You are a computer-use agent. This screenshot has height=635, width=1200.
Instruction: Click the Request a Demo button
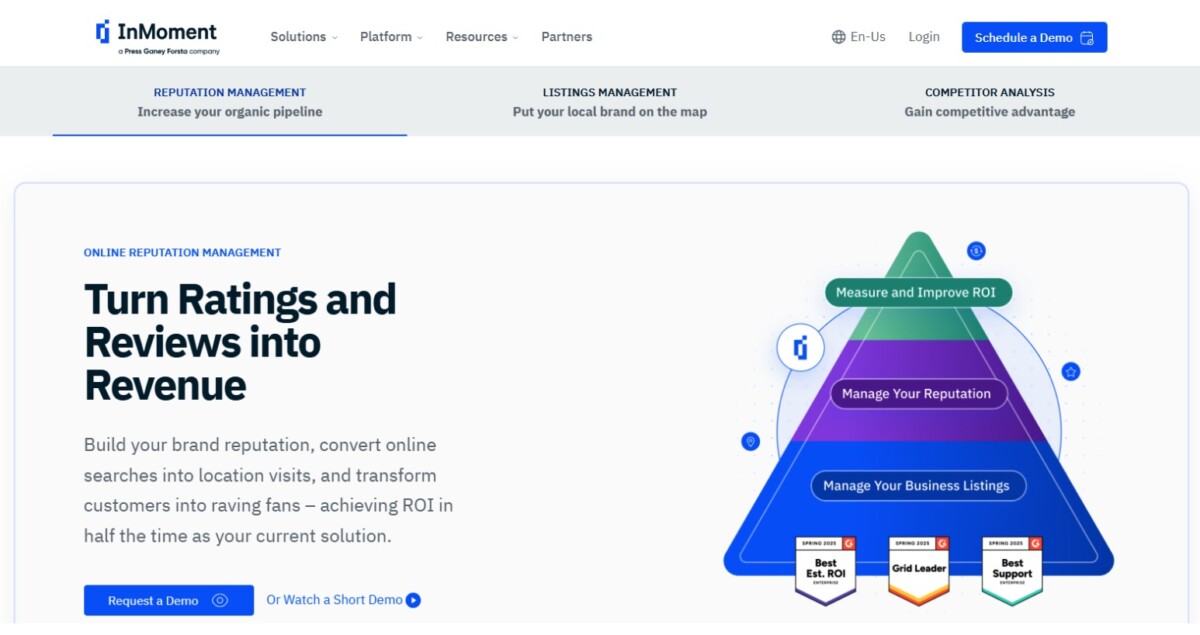point(168,601)
